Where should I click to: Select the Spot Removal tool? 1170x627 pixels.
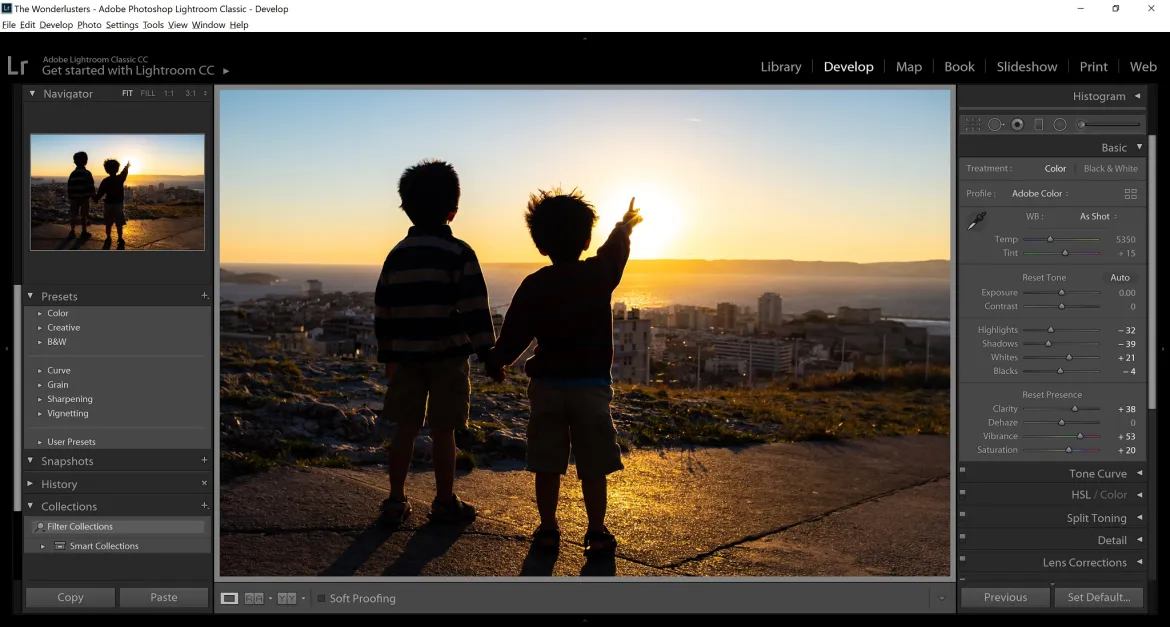tap(996, 123)
